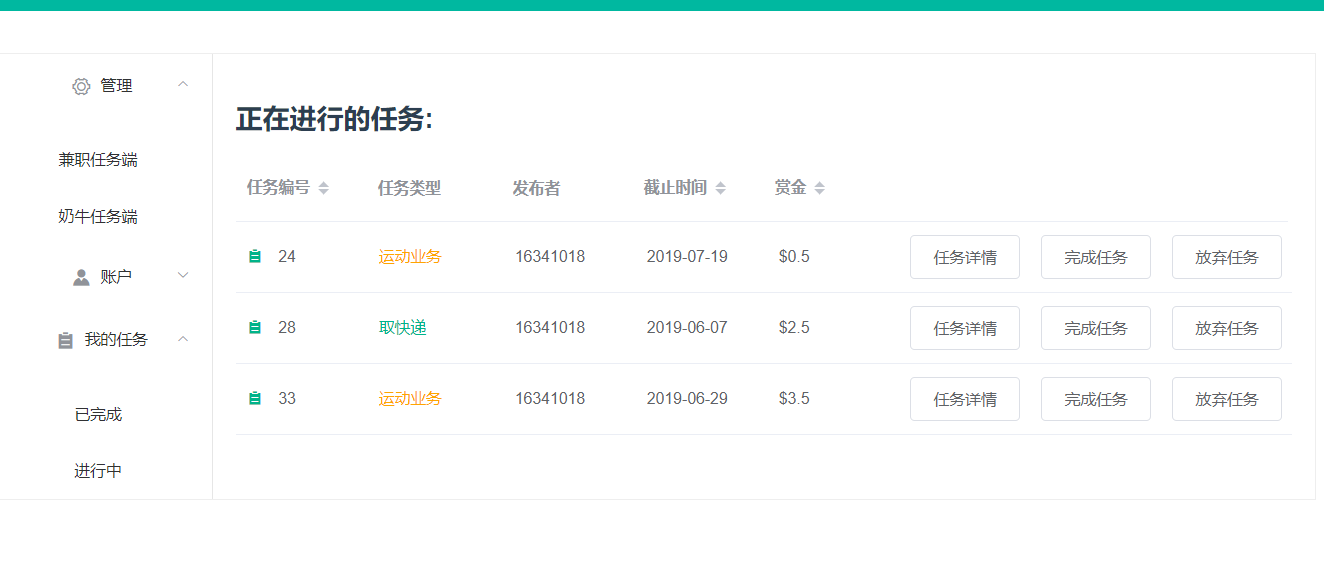Go to the 已完成 tasks page
This screenshot has height=564, width=1324.
point(98,414)
